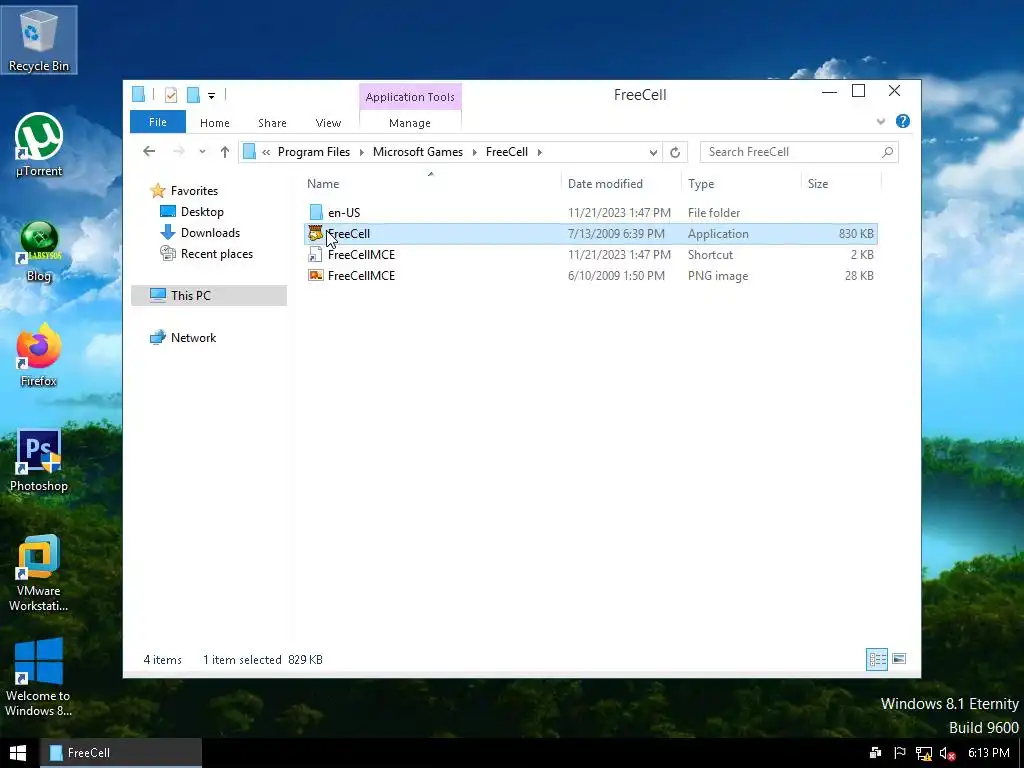The image size is (1024, 768).
Task: Expand hidden breadcrumb path chevrons
Action: [x=266, y=152]
